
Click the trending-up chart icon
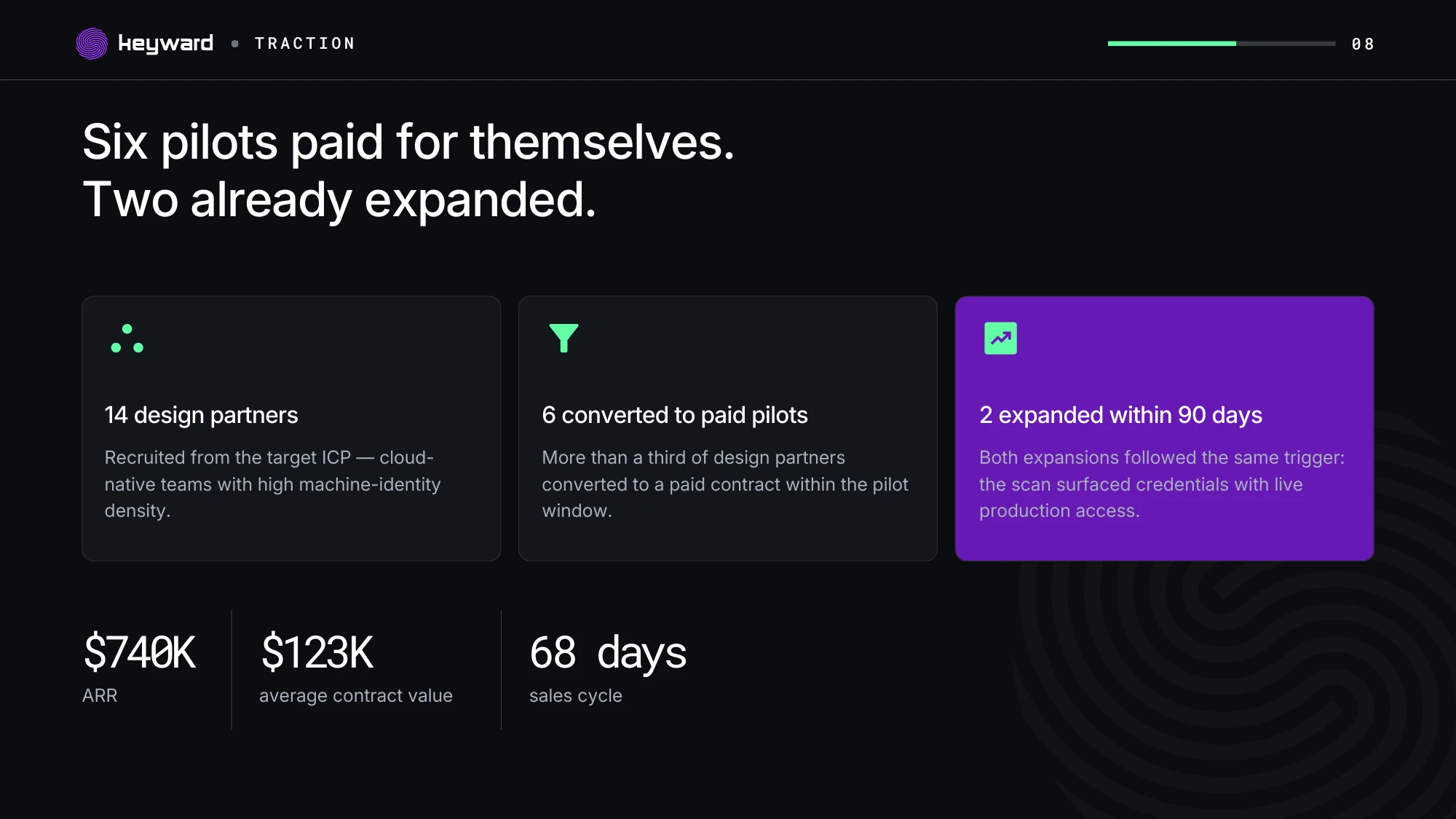(x=1000, y=339)
